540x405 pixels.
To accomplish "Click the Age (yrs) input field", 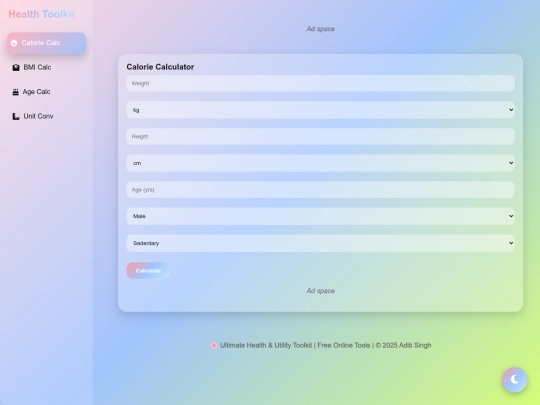I will (x=321, y=190).
